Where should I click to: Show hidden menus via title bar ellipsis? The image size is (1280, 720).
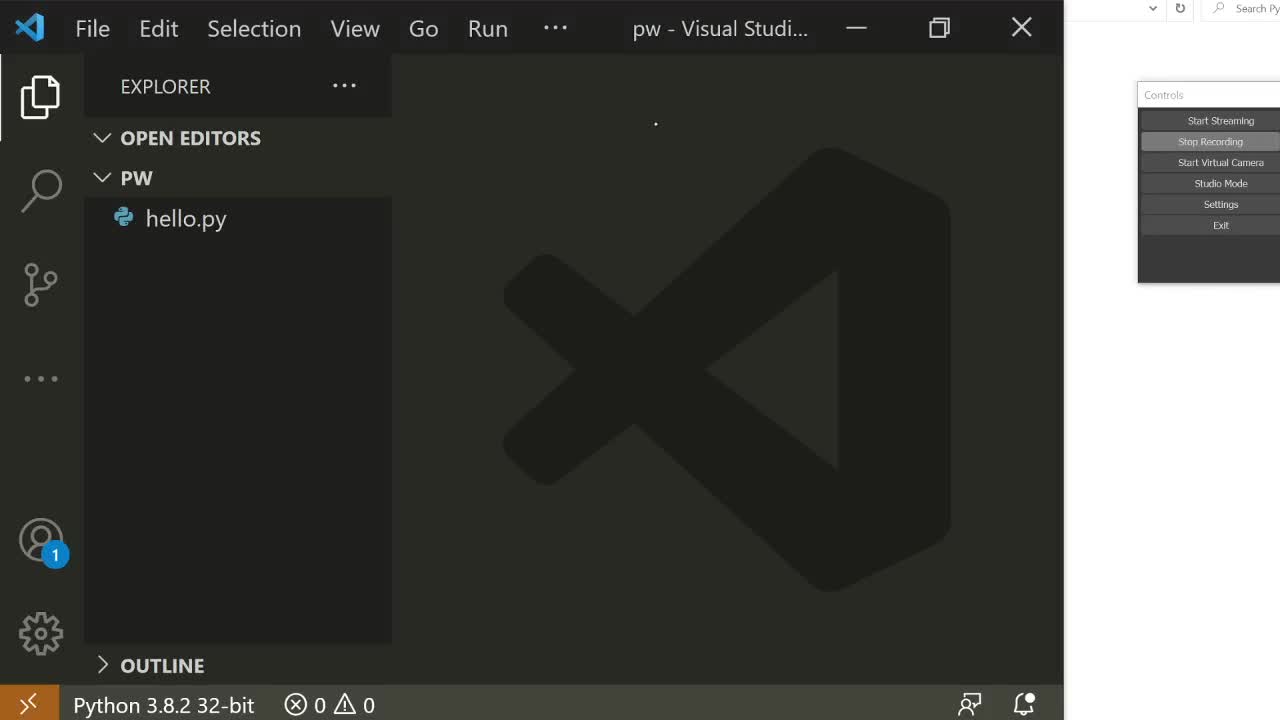[x=555, y=28]
